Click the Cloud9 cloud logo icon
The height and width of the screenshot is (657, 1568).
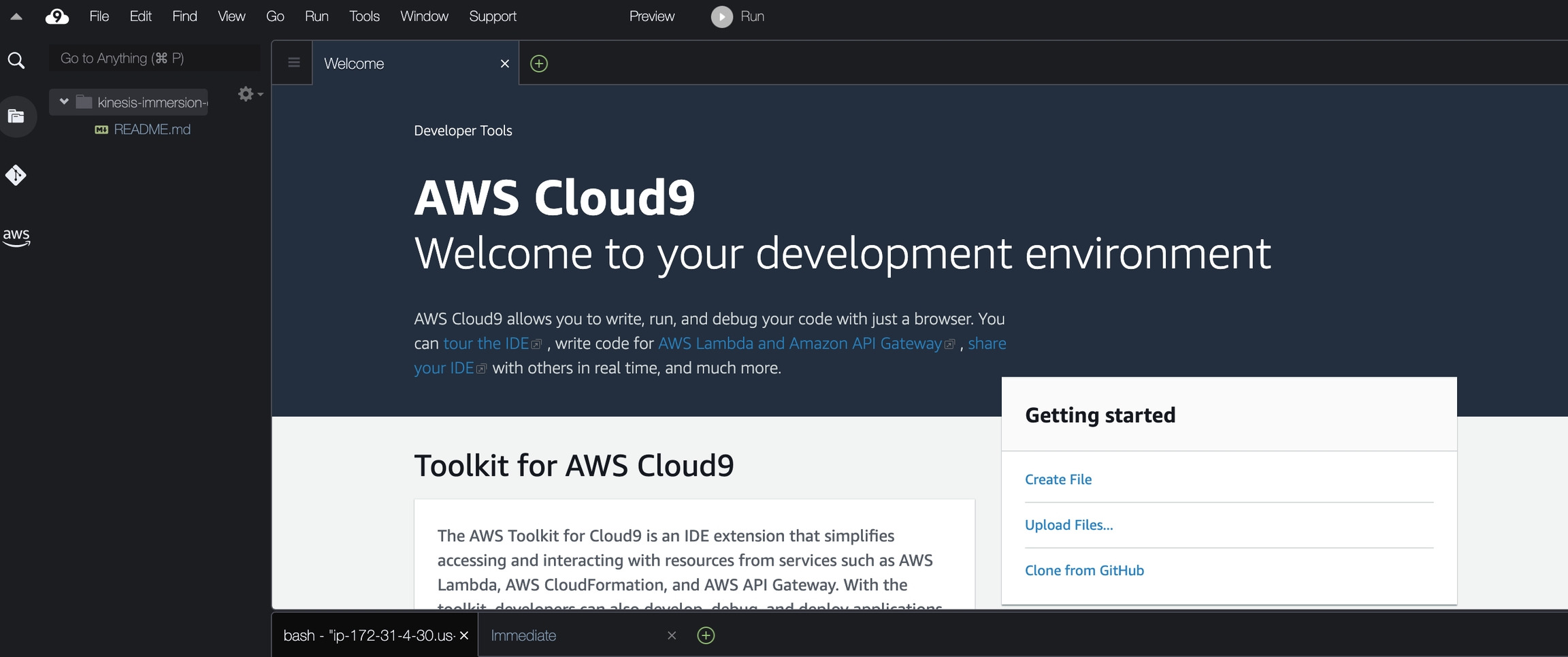pos(57,16)
